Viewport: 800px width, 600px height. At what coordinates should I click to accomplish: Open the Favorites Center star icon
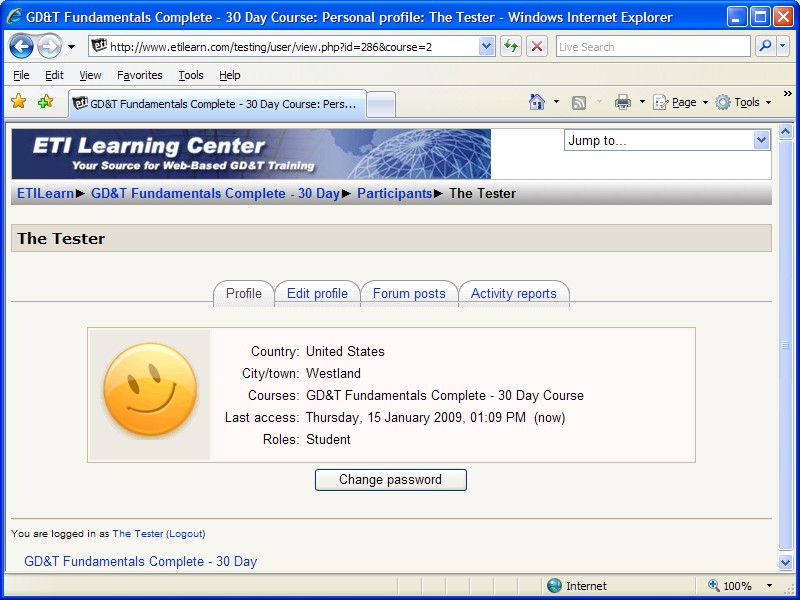18,102
